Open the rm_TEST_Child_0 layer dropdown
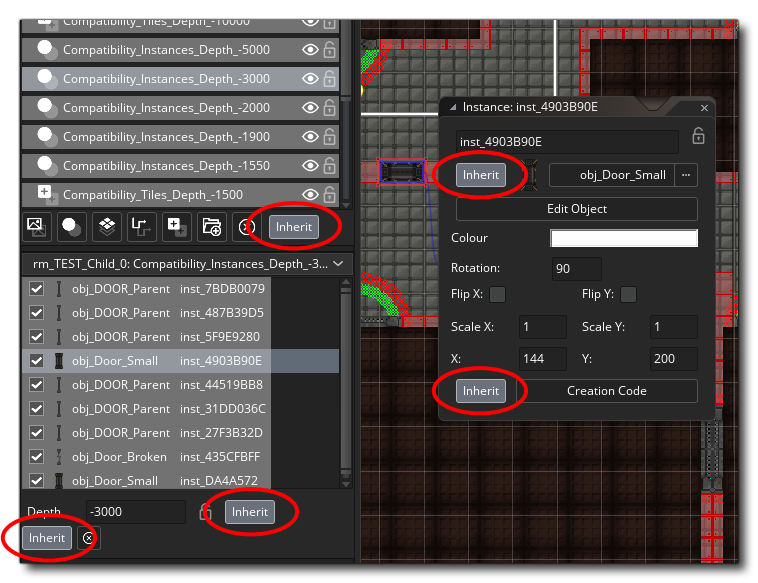The image size is (758, 583). tap(188, 264)
